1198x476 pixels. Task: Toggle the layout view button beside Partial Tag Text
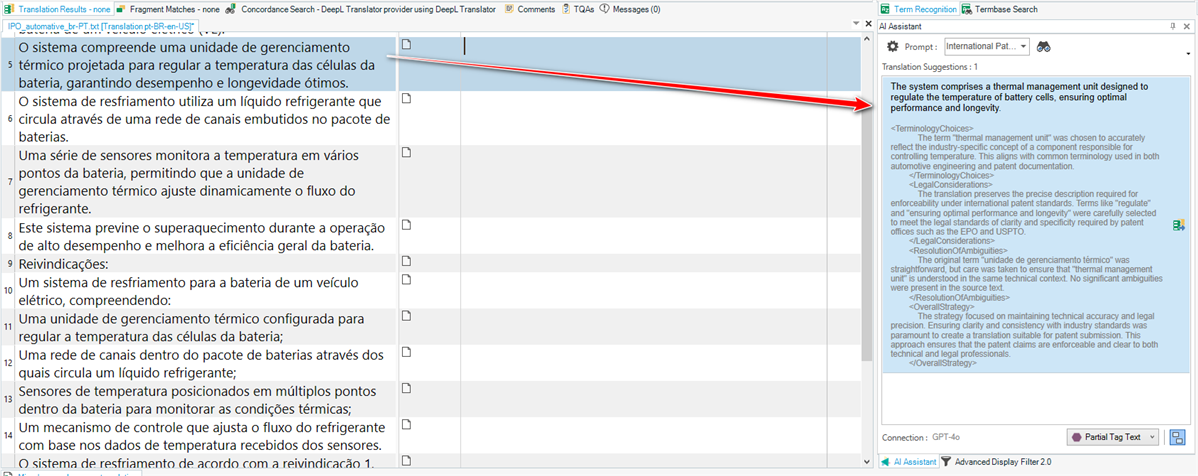[1177, 437]
